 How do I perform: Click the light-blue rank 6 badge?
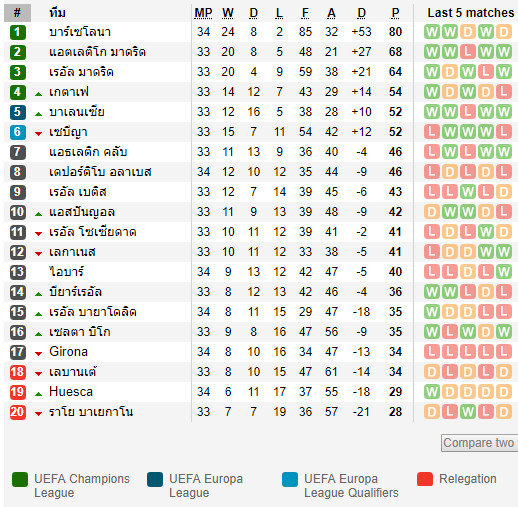(18, 132)
